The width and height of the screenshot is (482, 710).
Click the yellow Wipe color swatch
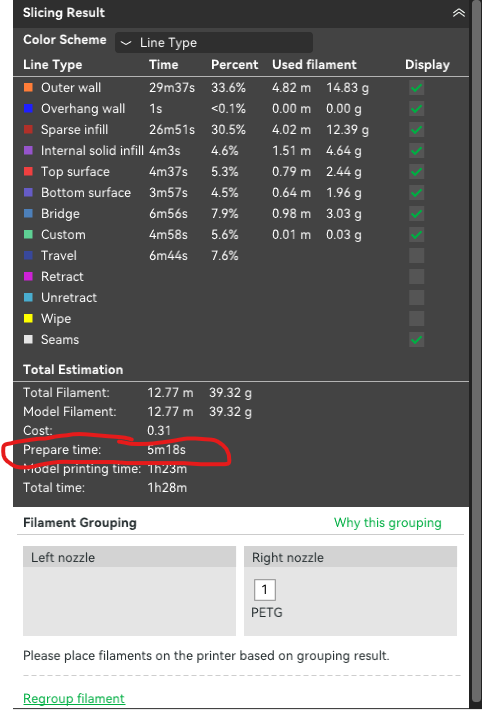coord(29,318)
